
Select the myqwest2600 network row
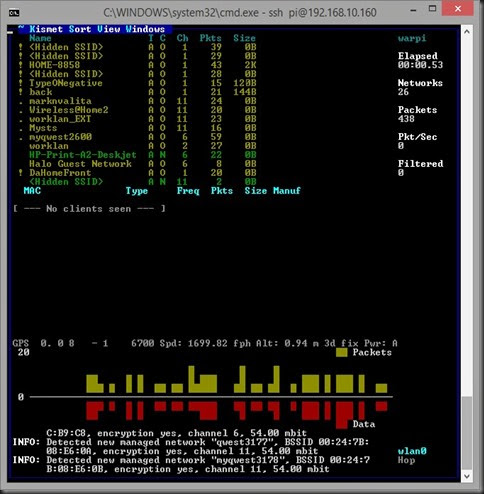coord(138,137)
